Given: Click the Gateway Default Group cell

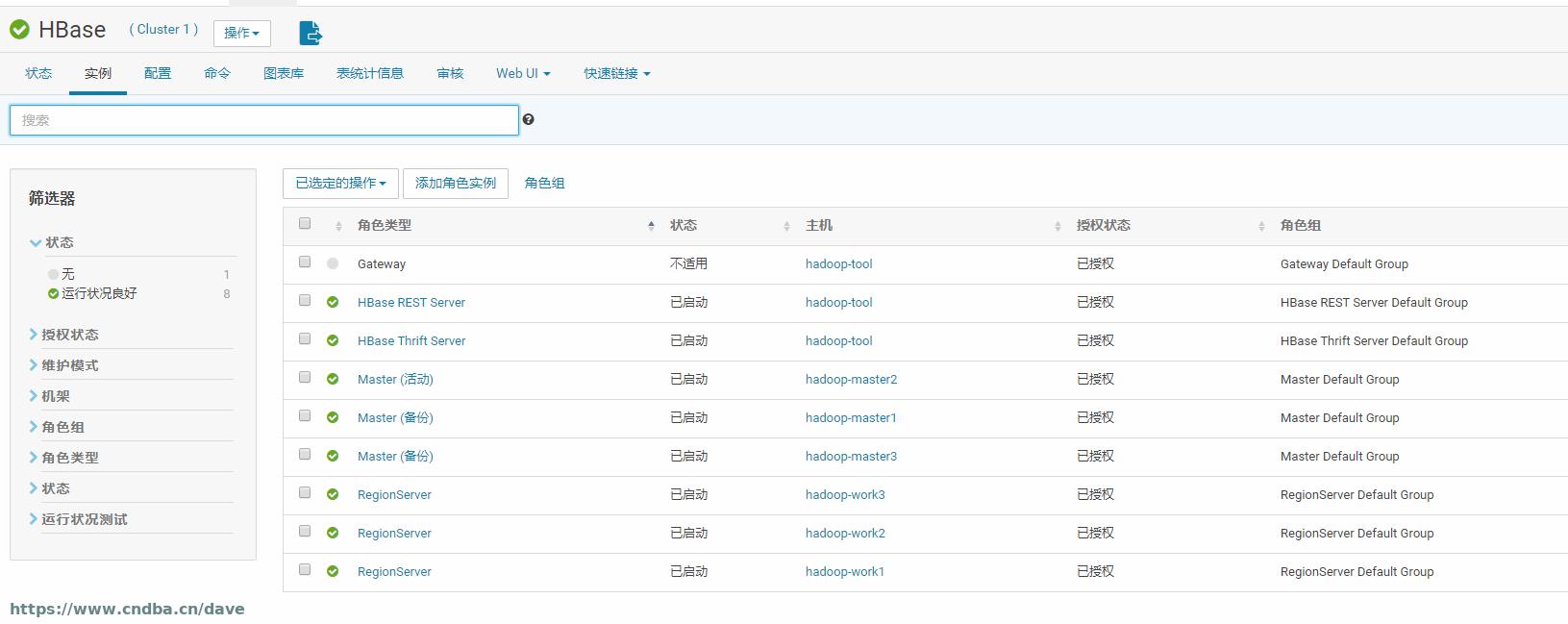Looking at the screenshot, I should 1344,263.
